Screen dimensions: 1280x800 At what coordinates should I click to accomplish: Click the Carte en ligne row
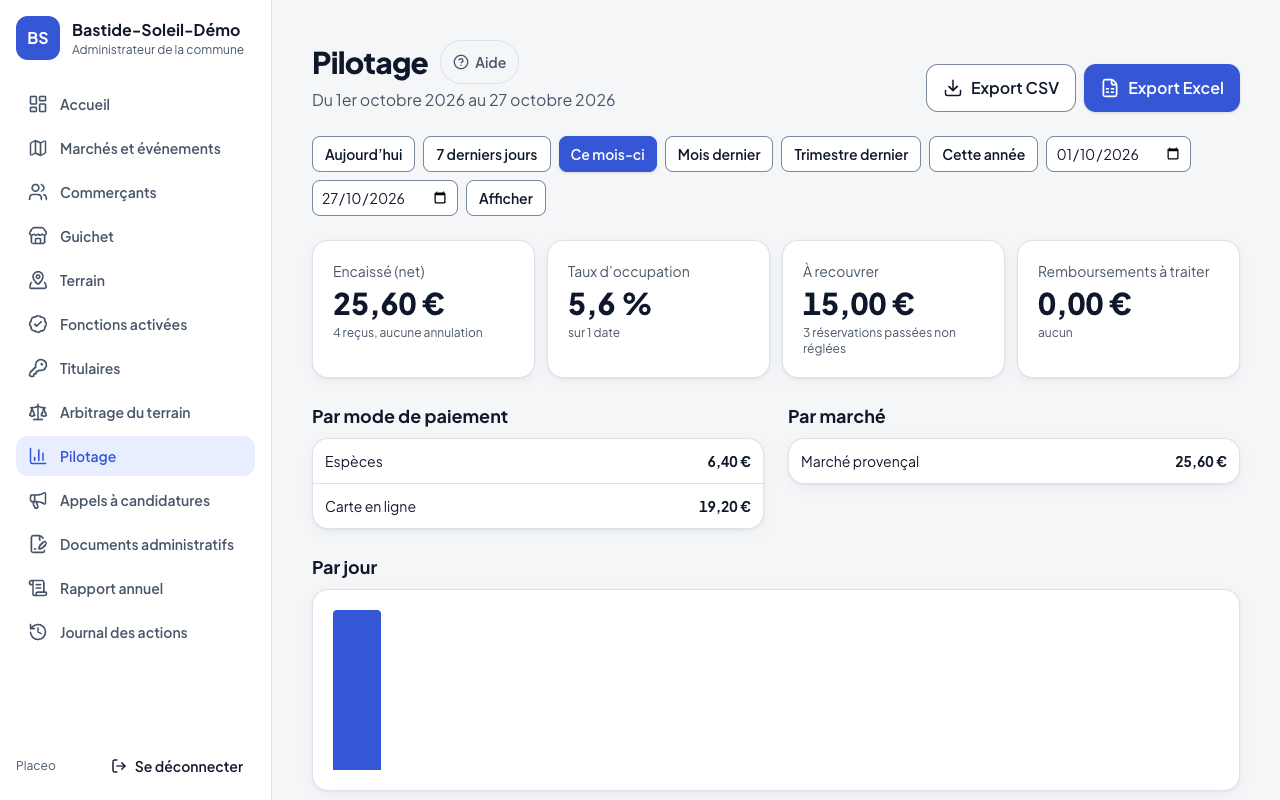(x=538, y=506)
